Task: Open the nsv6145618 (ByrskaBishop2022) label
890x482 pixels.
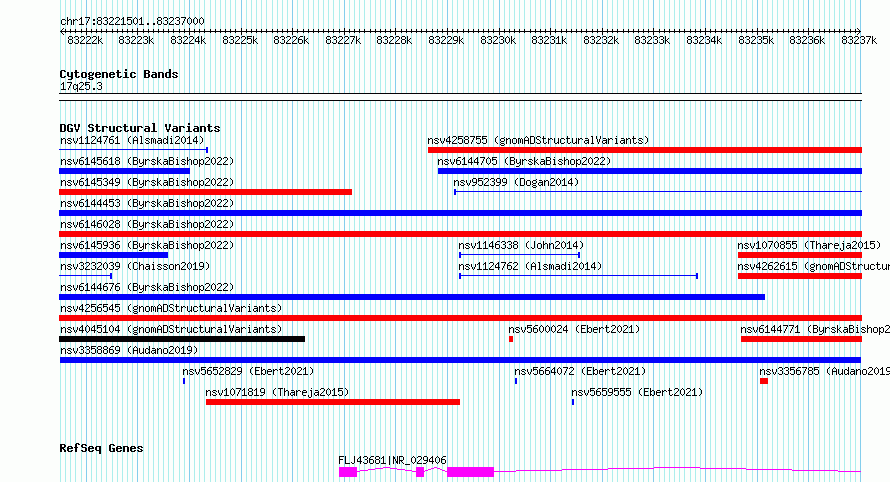Action: tap(147, 161)
